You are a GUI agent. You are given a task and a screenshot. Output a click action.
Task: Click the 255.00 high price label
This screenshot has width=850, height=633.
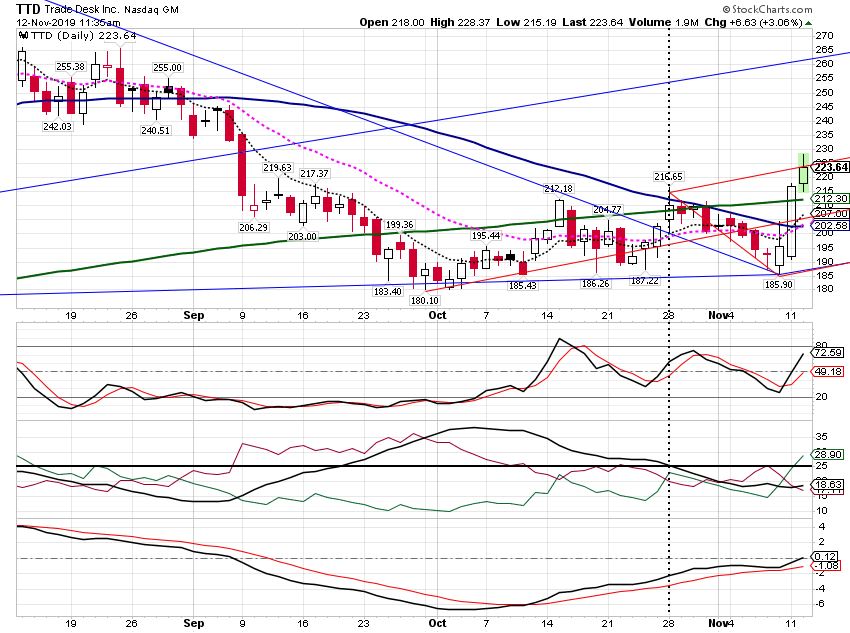[168, 68]
